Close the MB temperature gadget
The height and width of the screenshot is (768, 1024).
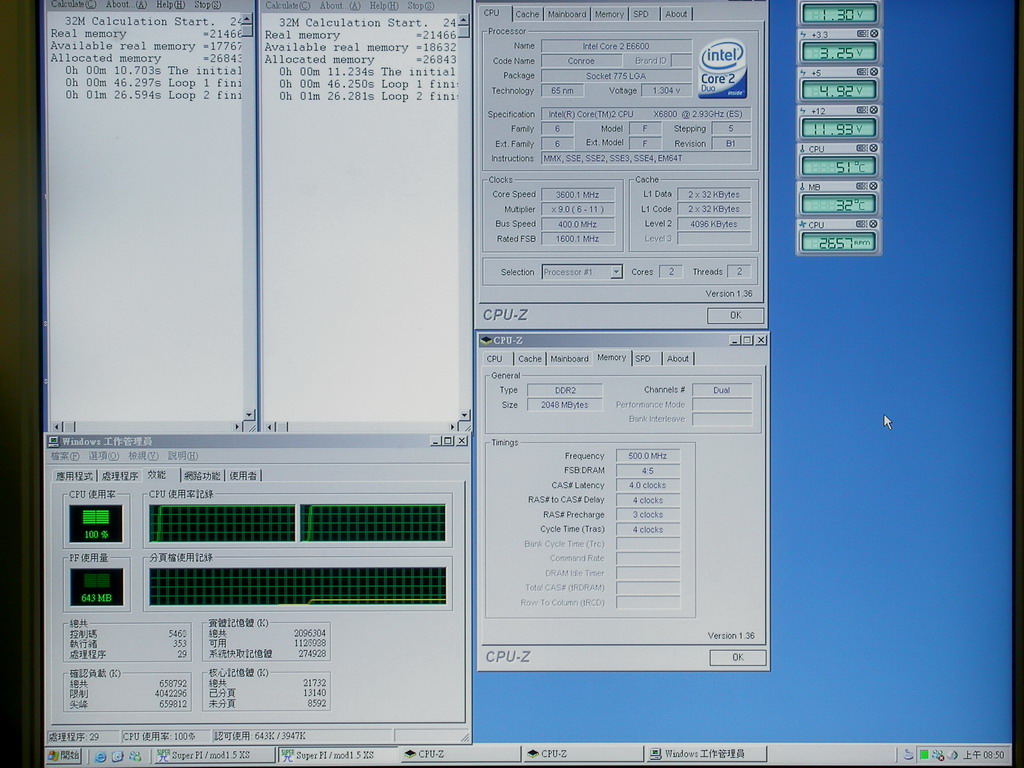click(x=874, y=186)
